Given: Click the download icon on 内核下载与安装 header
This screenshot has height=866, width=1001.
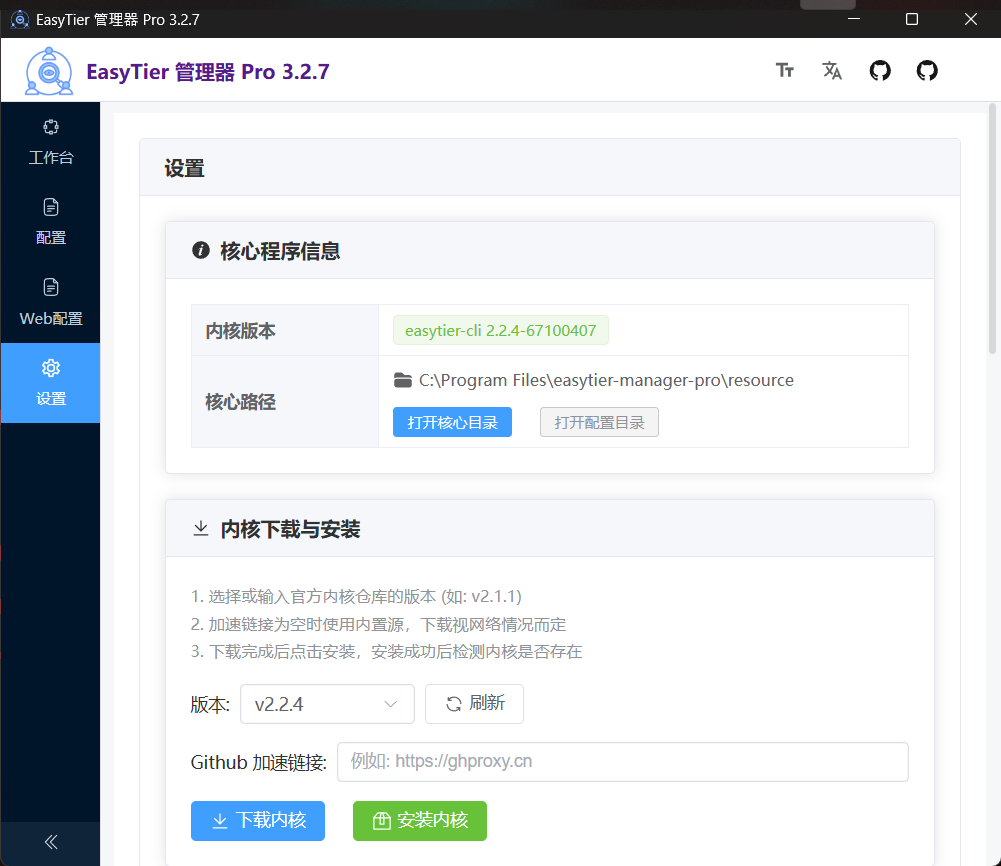Looking at the screenshot, I should [200, 528].
